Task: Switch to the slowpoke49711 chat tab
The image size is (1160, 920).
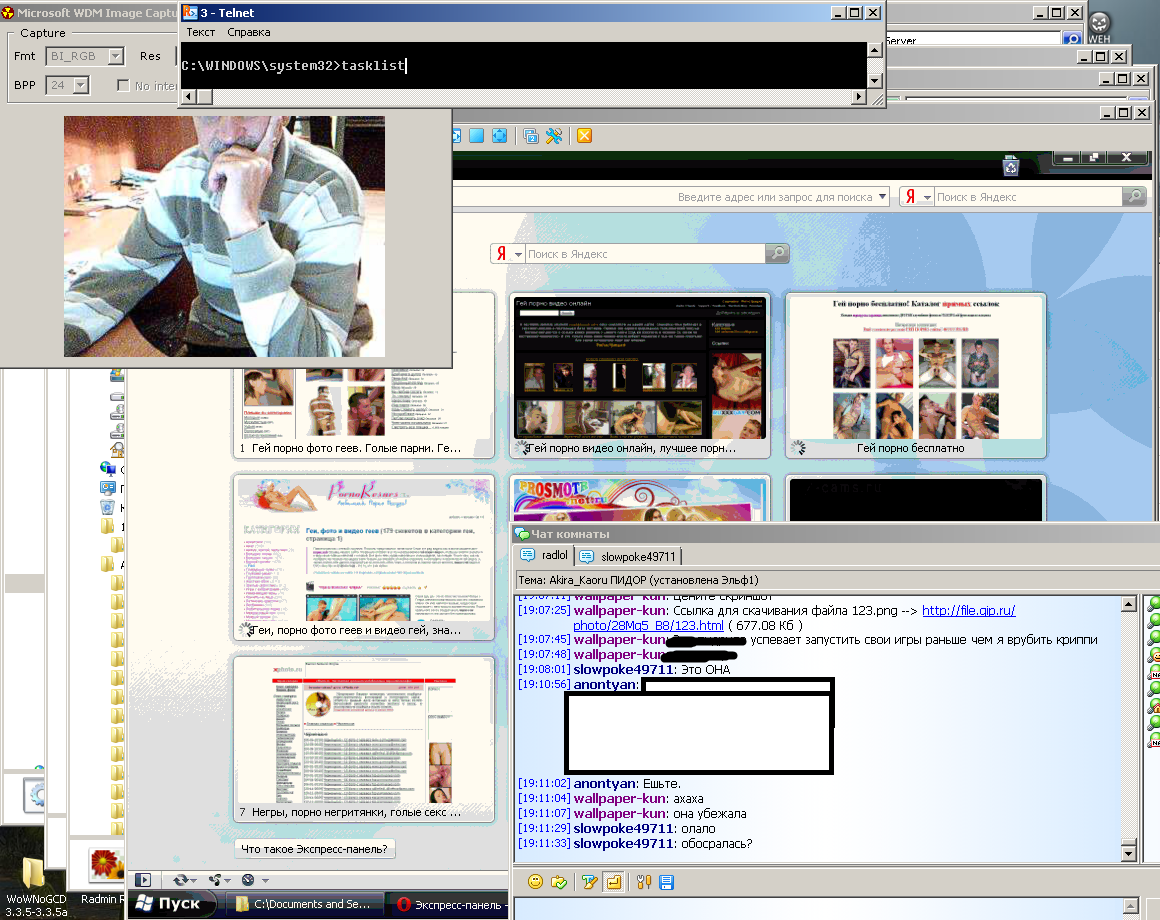Action: [629, 556]
